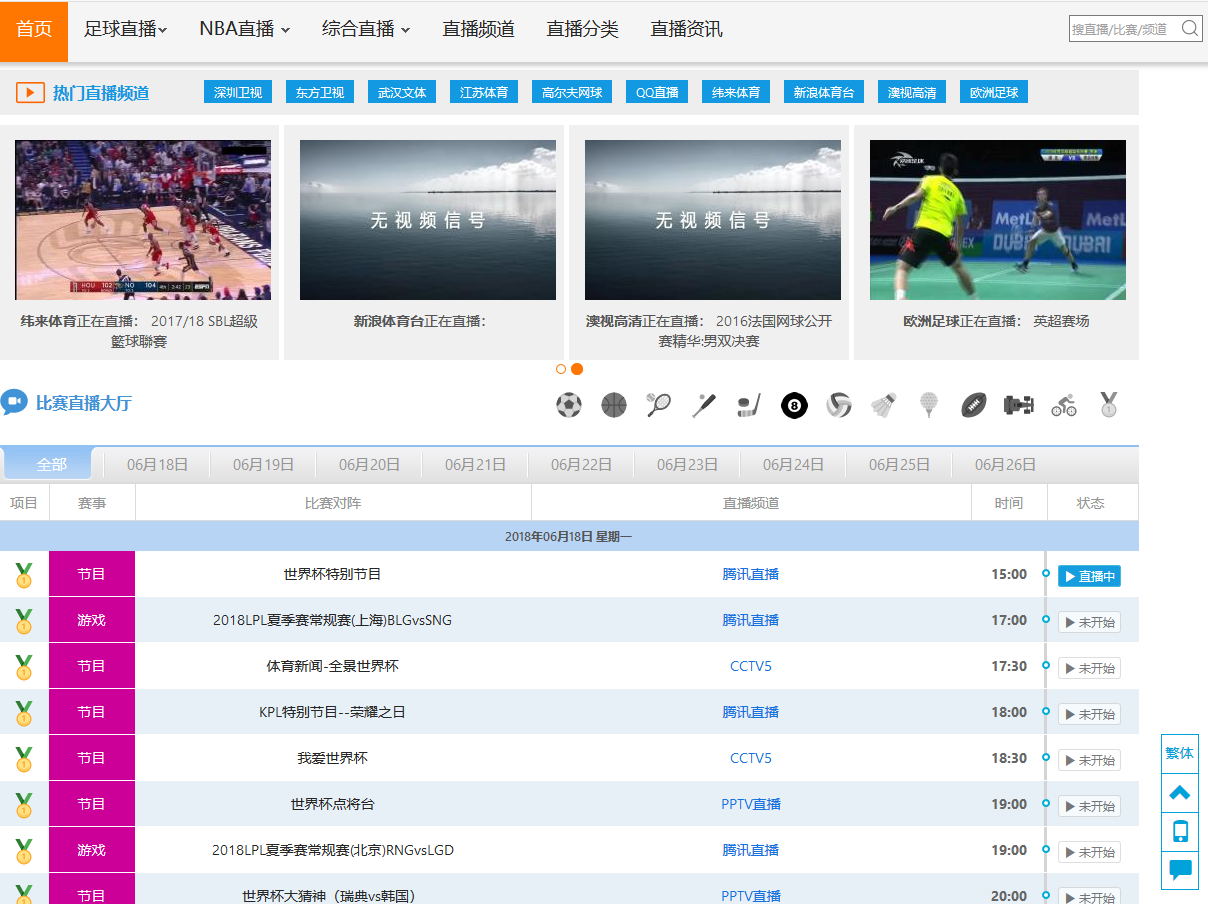Filter matches by the basketball icon
Image resolution: width=1208 pixels, height=904 pixels.
(x=614, y=405)
